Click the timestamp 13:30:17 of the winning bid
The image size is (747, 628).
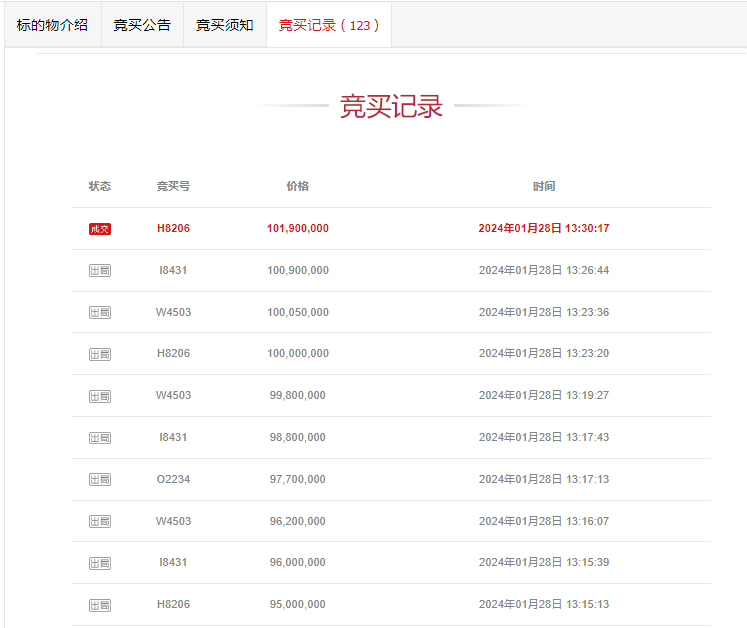[587, 228]
